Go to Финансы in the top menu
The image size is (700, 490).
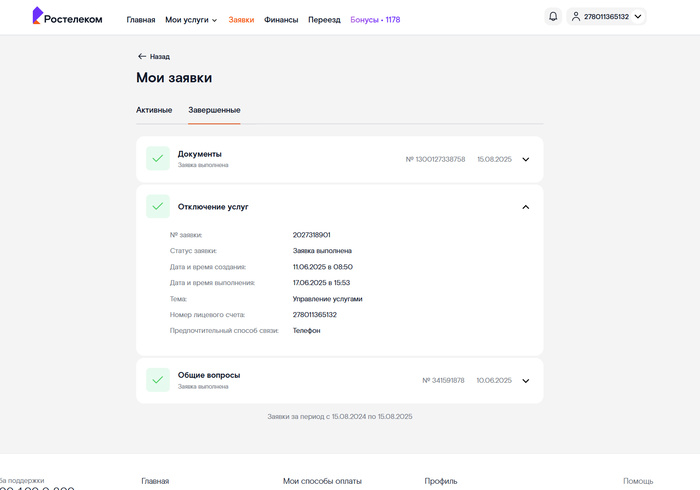coord(281,20)
